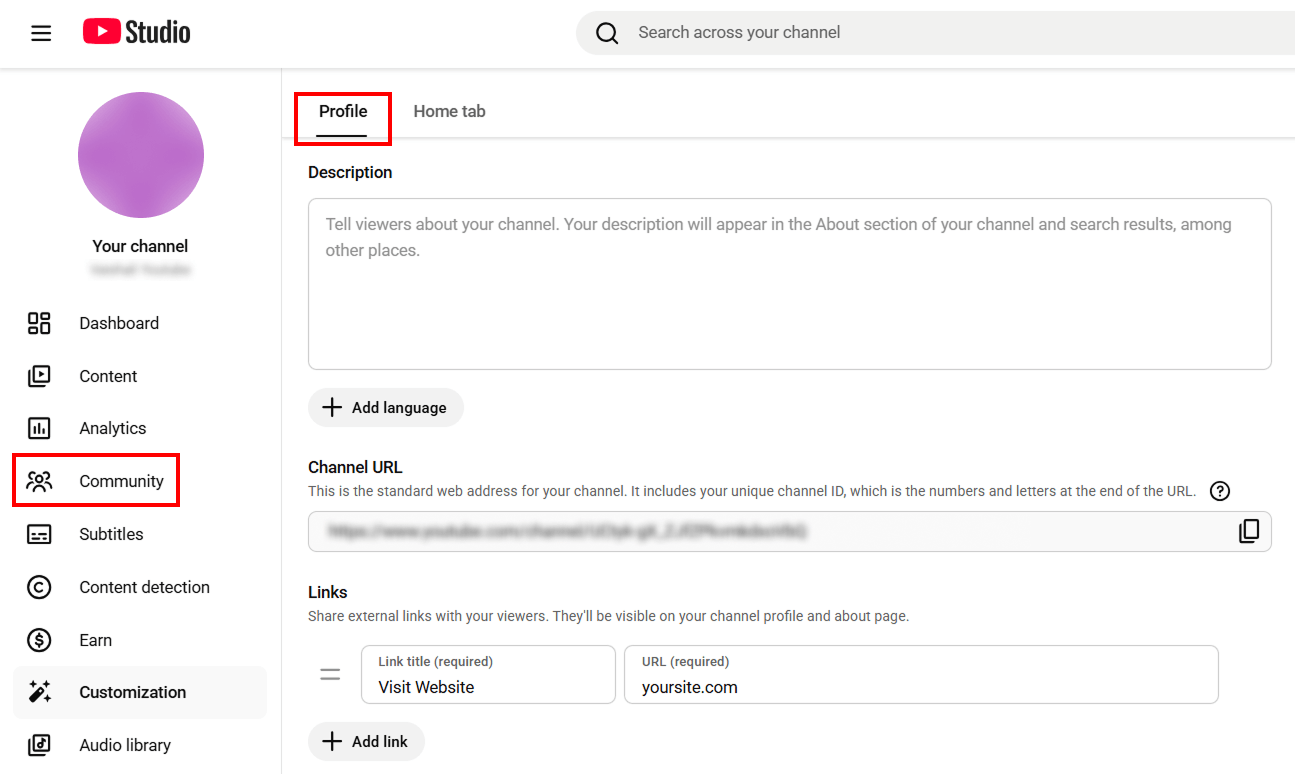Switch to the Home tab

[x=449, y=111]
